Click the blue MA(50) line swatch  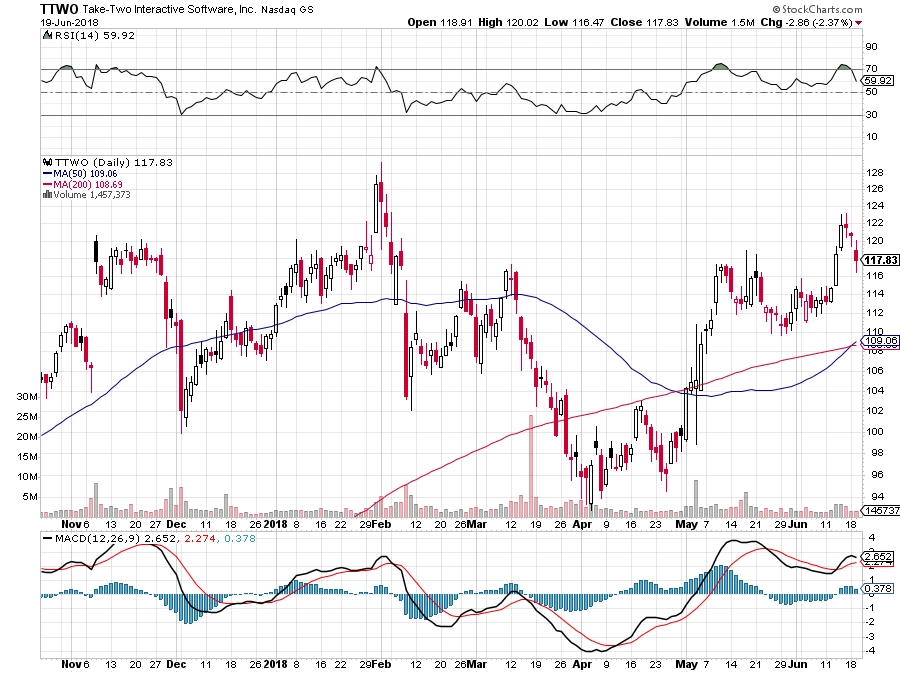pyautogui.click(x=48, y=173)
